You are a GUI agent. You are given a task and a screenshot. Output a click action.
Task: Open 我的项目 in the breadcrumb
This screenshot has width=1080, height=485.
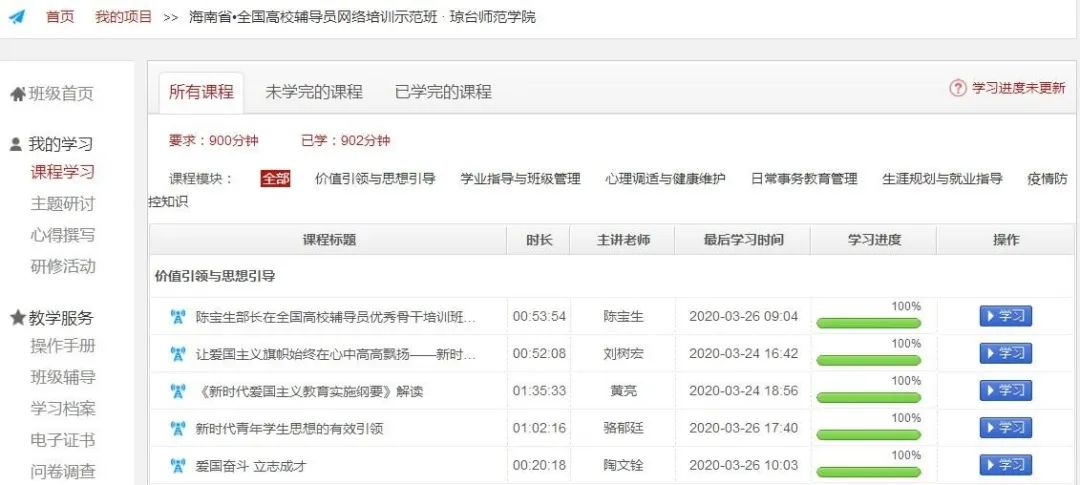[124, 17]
